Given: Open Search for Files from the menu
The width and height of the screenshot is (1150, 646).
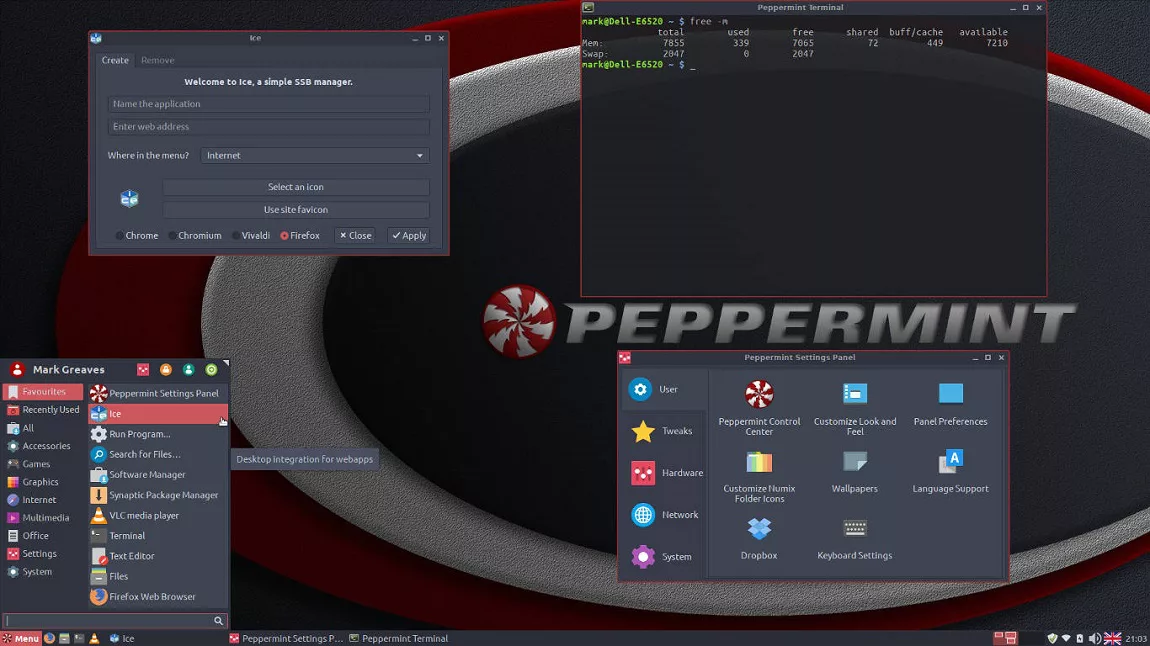Looking at the screenshot, I should pos(158,455).
